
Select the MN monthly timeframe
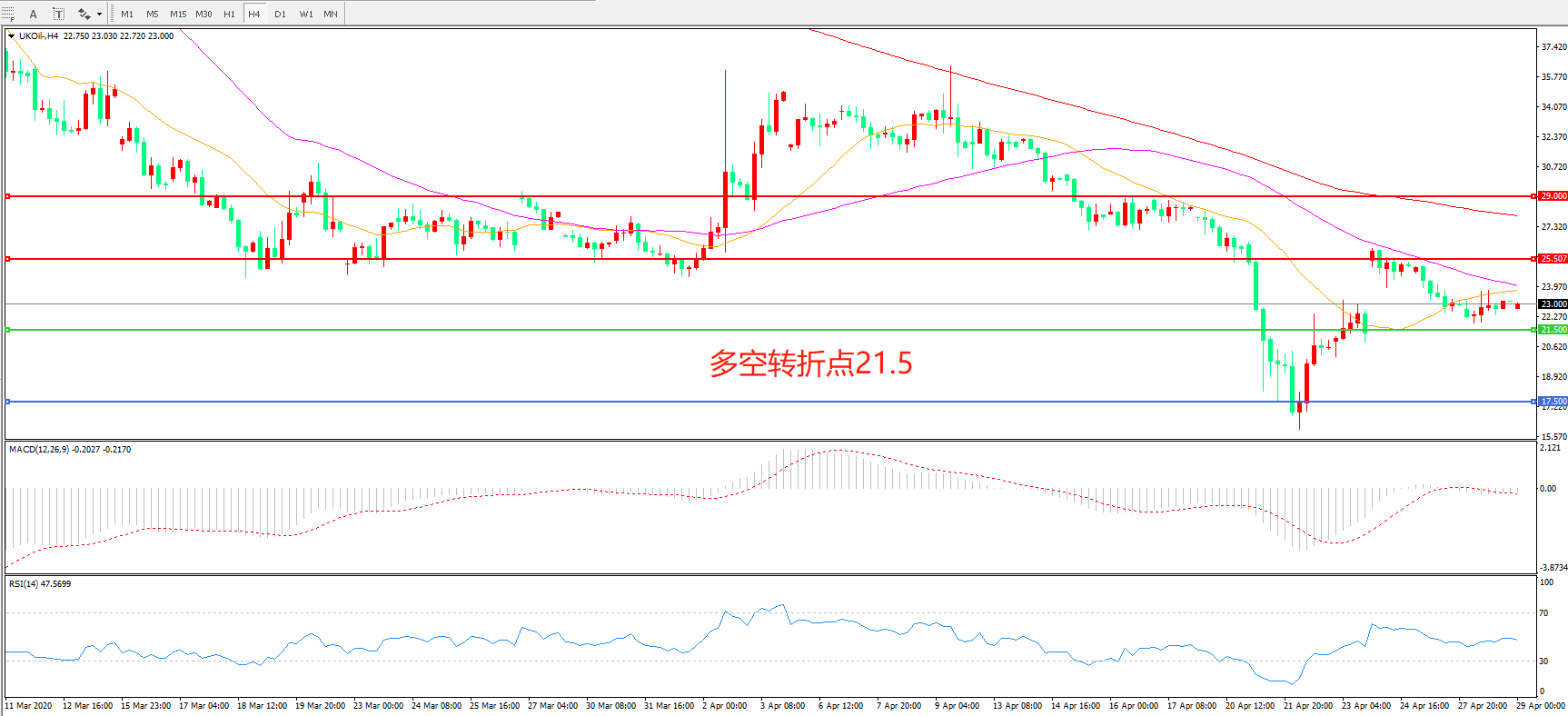click(x=331, y=14)
